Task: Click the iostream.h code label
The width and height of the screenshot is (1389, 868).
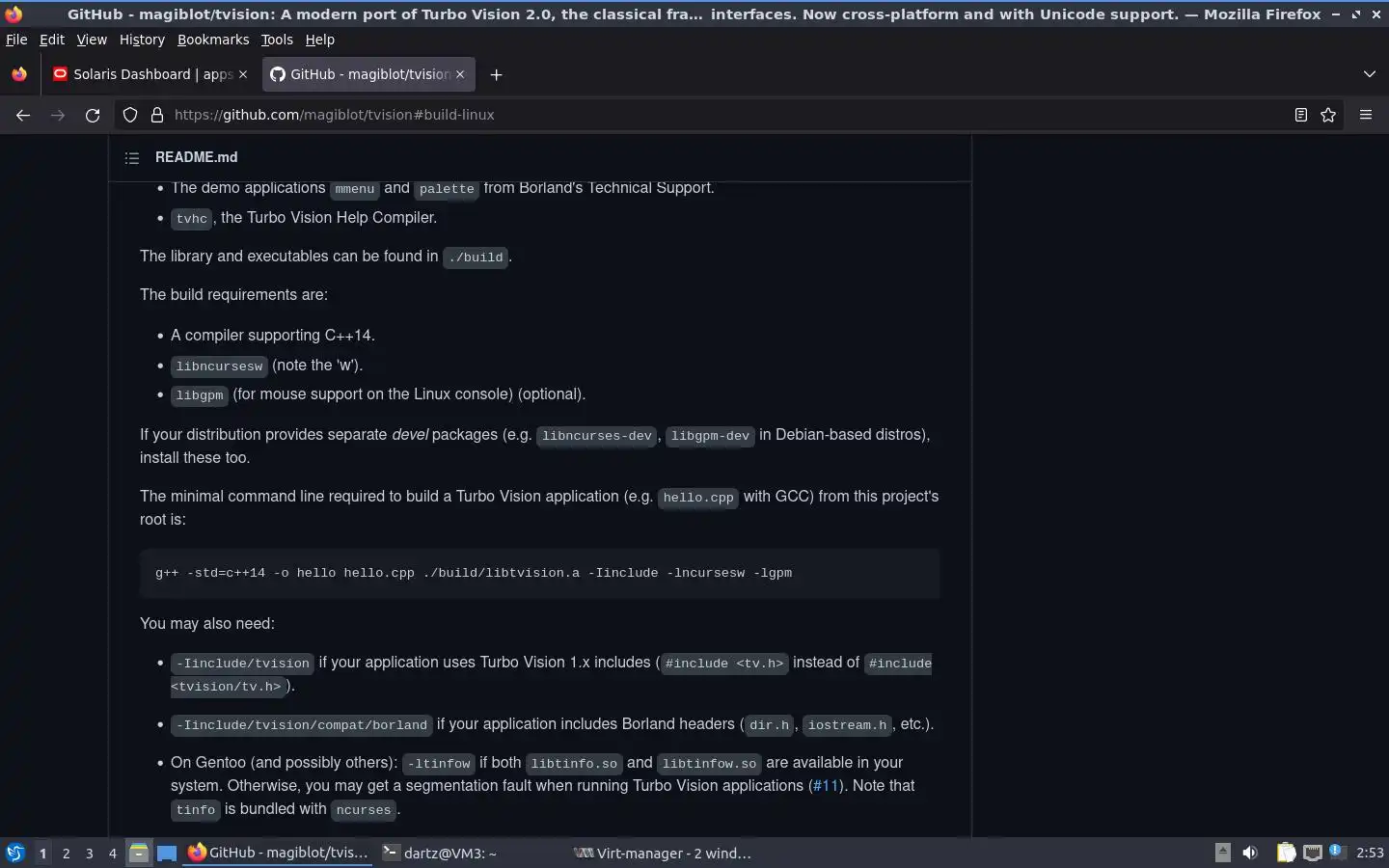Action: (x=847, y=725)
